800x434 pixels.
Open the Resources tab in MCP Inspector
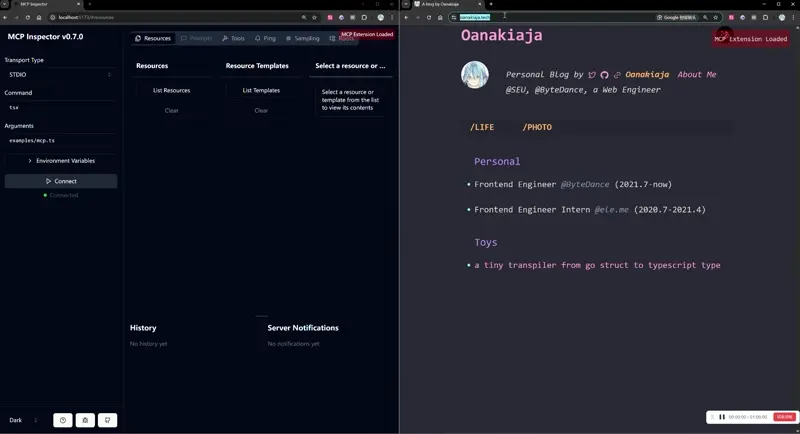[x=153, y=38]
